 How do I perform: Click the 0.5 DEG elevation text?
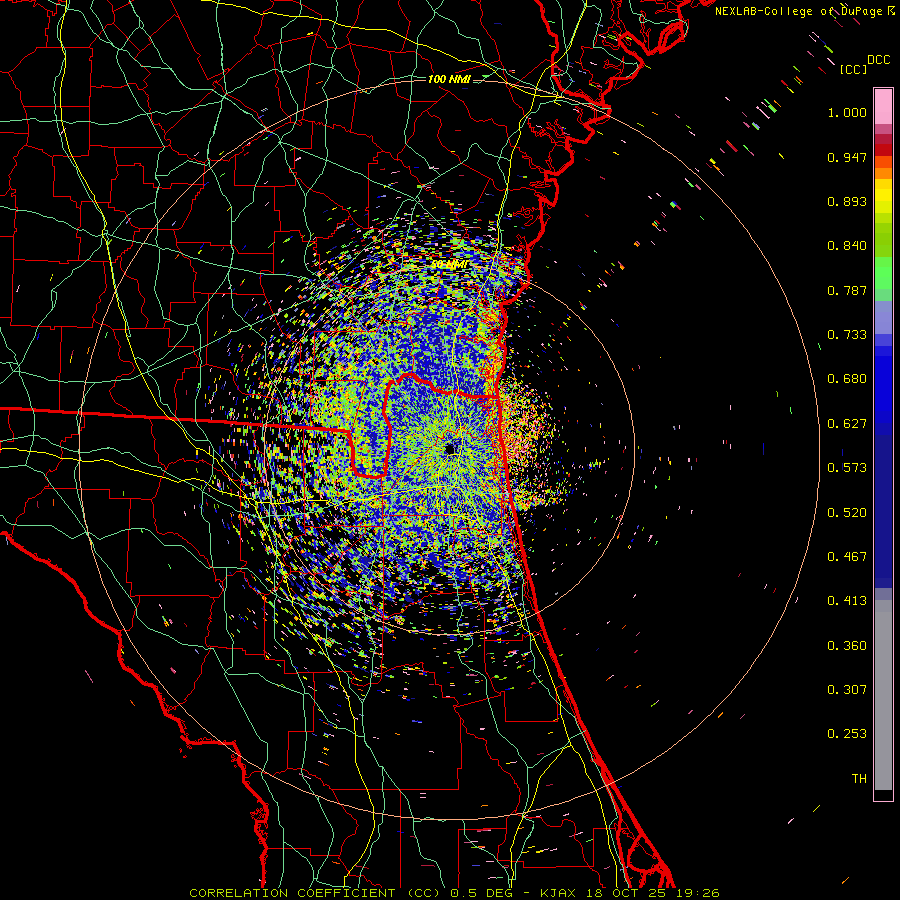480,893
